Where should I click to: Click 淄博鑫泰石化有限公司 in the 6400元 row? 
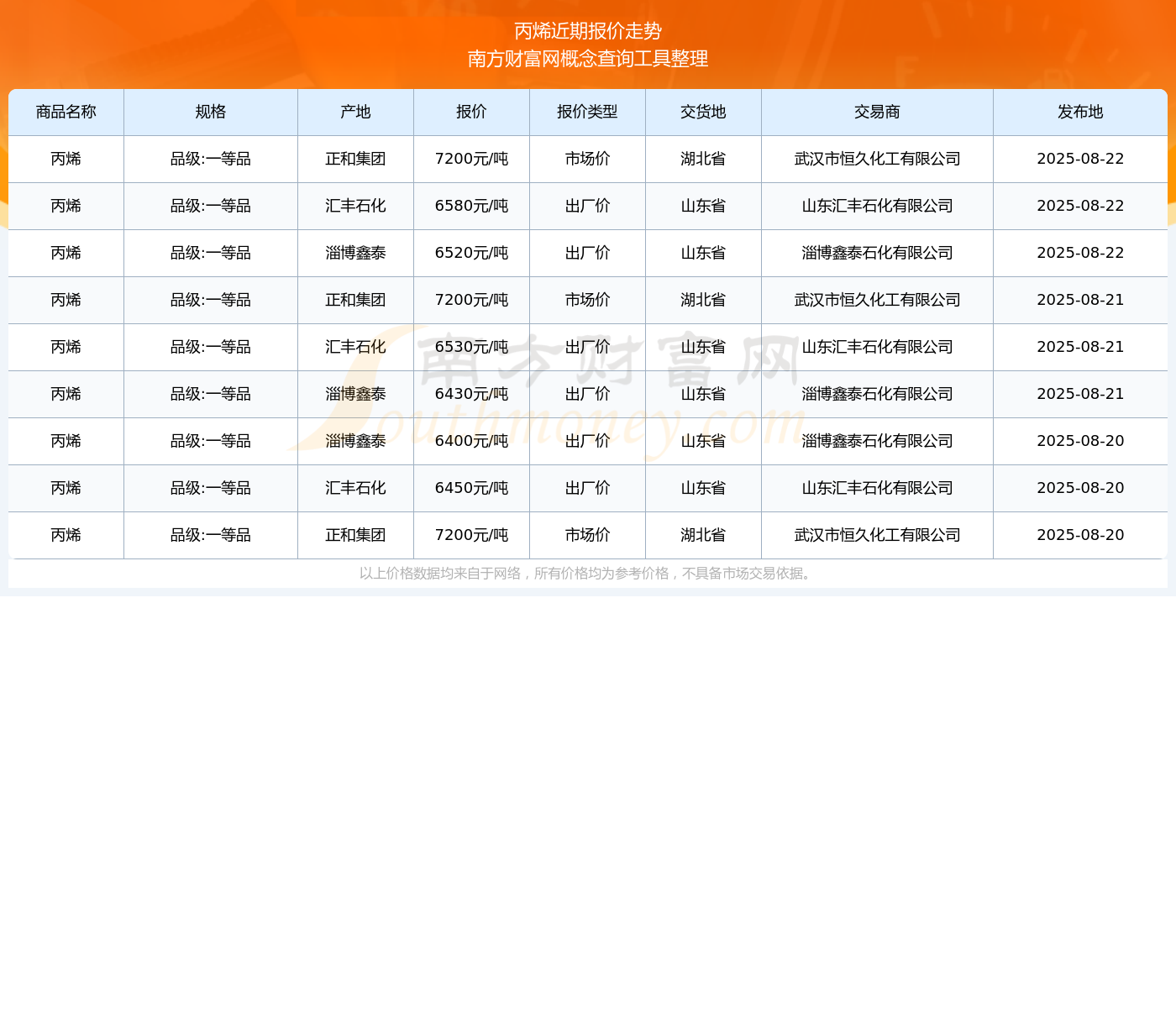(x=877, y=441)
